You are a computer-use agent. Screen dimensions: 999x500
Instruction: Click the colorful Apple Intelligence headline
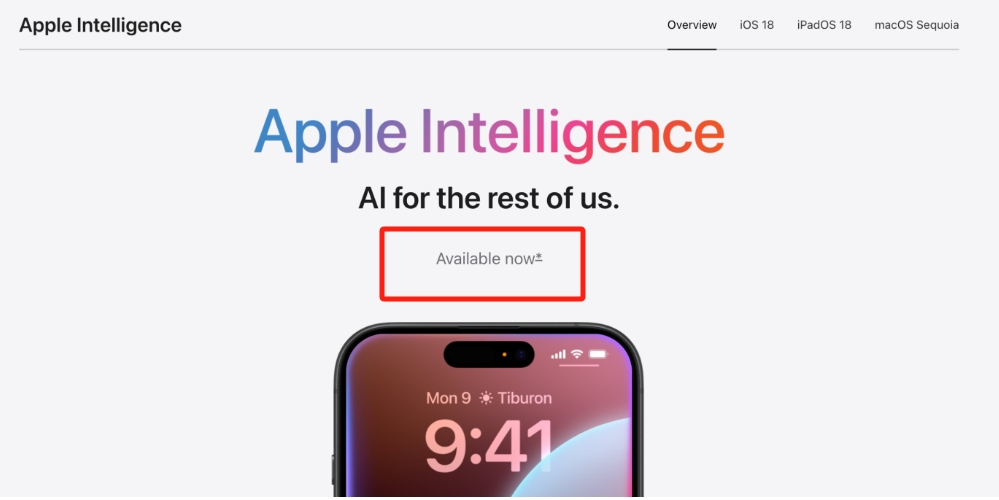(489, 133)
